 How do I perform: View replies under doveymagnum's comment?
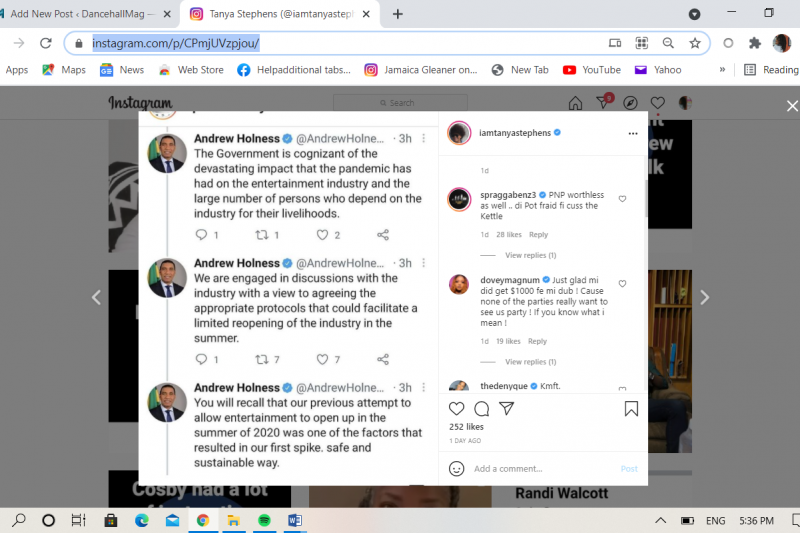[x=530, y=362]
